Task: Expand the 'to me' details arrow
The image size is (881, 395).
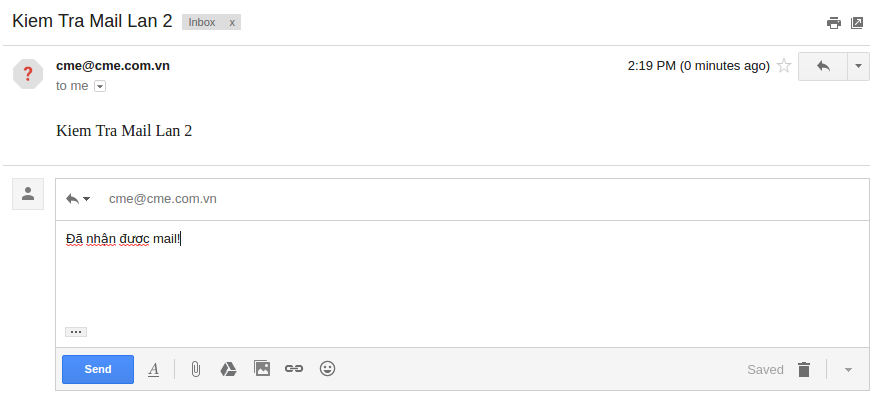Action: [x=99, y=86]
